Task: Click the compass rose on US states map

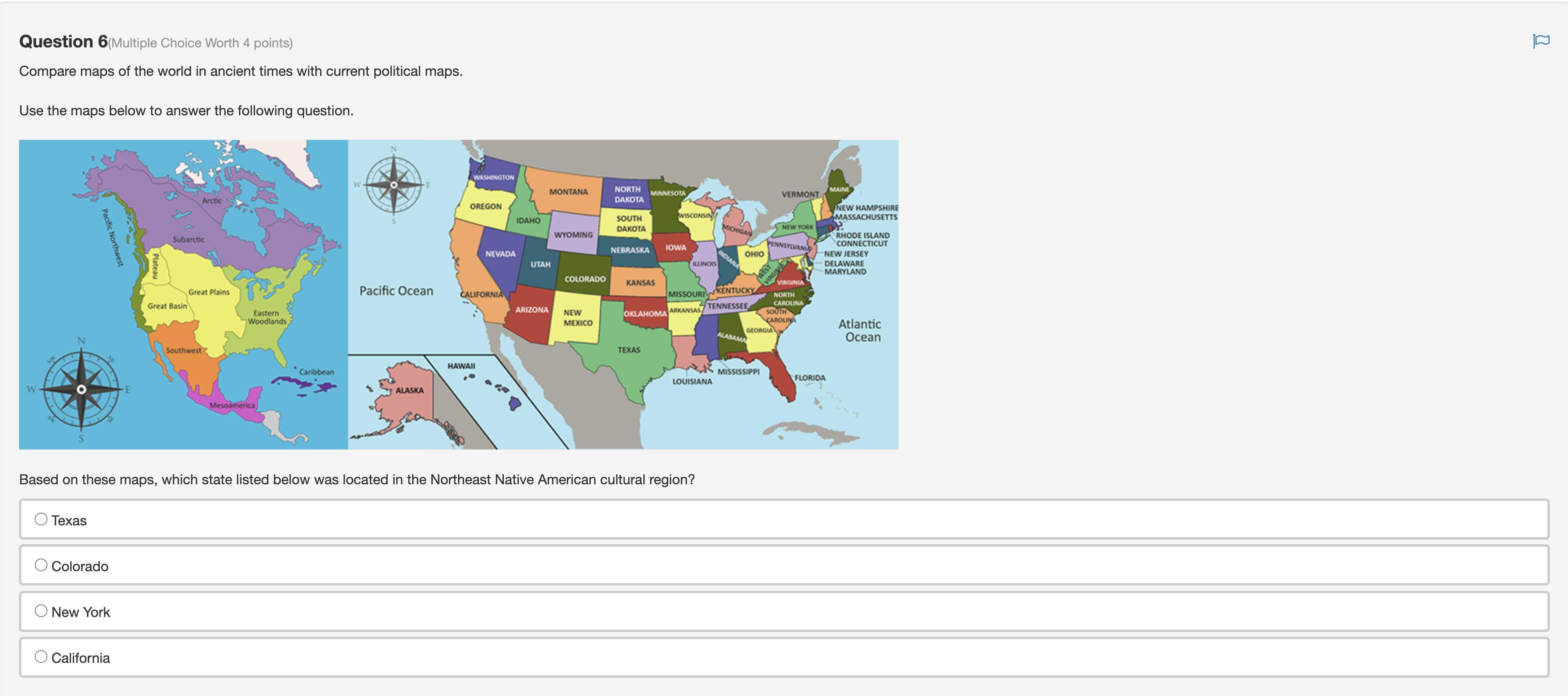Action: coord(394,184)
